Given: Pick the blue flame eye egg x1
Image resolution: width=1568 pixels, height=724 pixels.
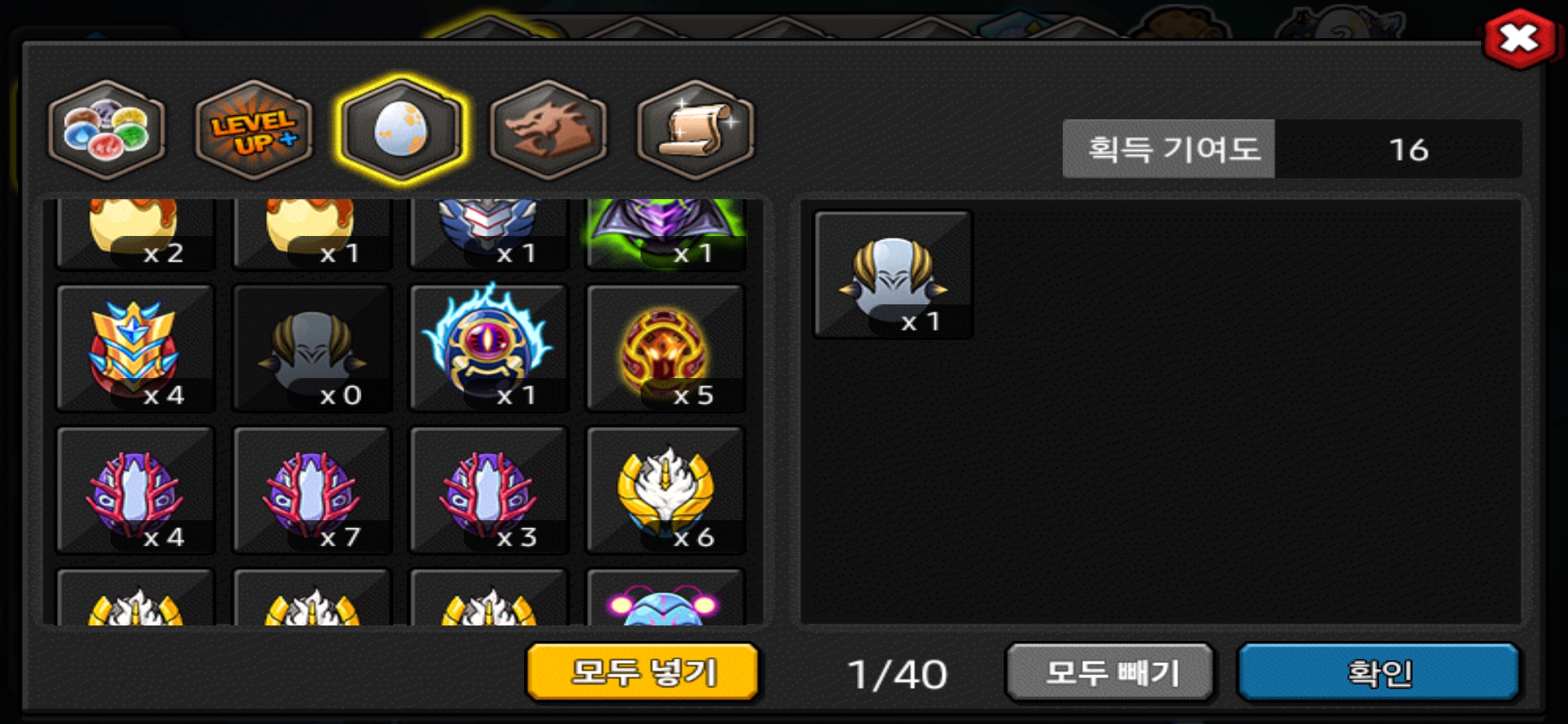Looking at the screenshot, I should point(489,348).
